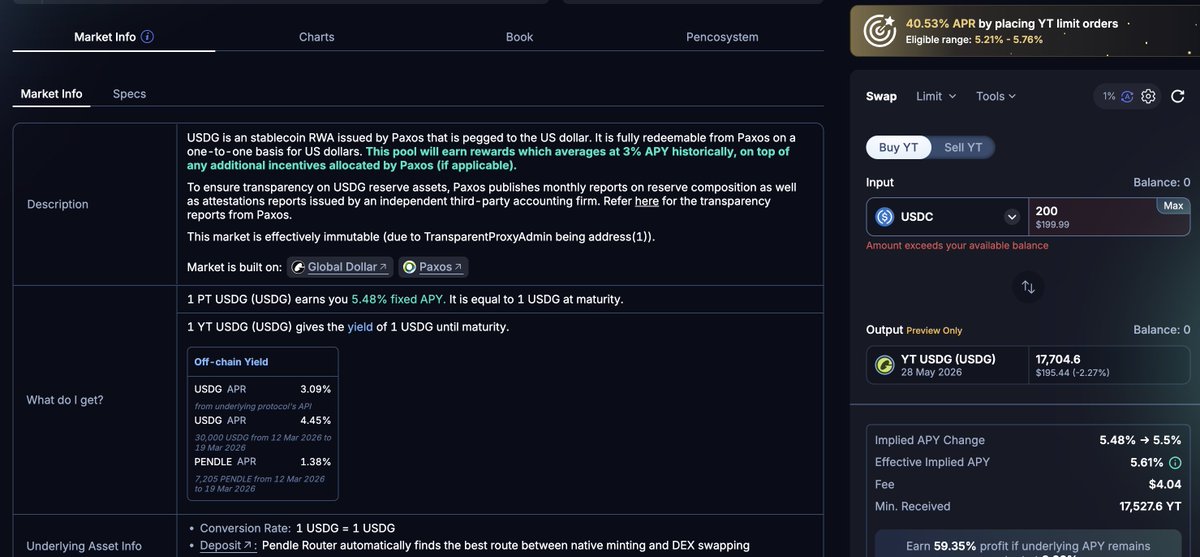This screenshot has width=1200, height=557.
Task: Open the Paxos protocol link
Action: [433, 267]
